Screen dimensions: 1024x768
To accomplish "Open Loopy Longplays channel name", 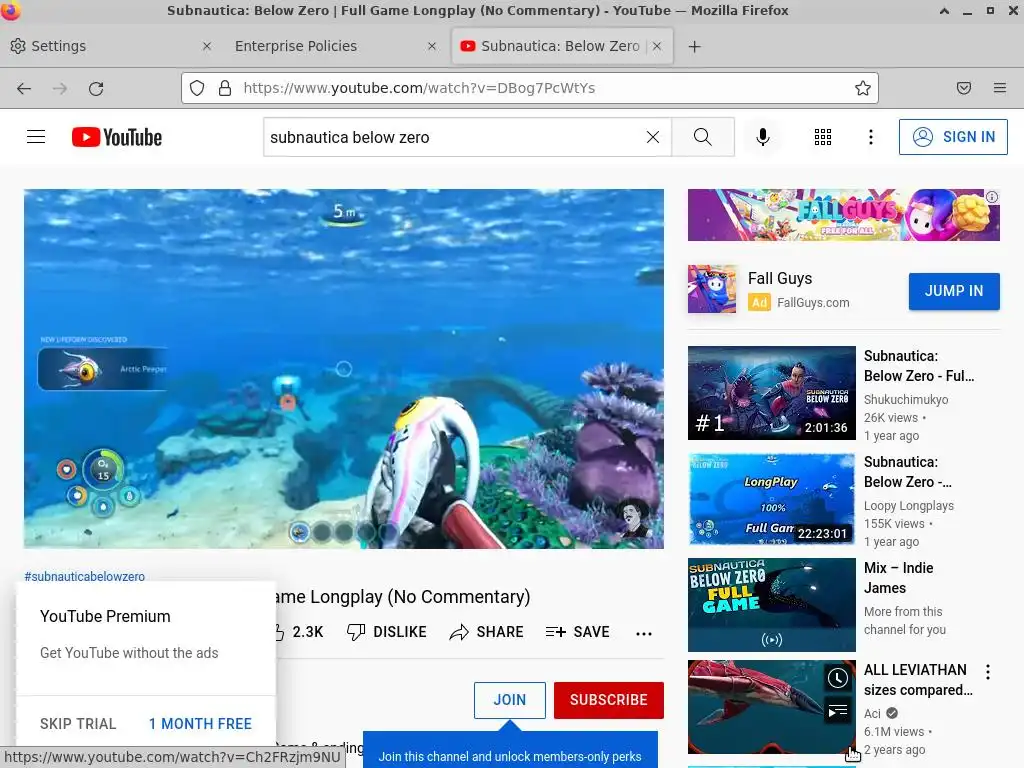I will (x=908, y=505).
